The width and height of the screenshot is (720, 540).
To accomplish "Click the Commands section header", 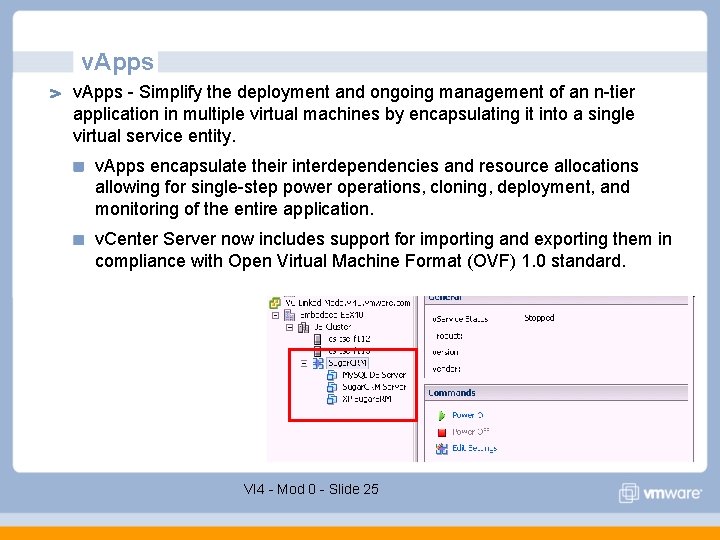I will click(x=556, y=393).
